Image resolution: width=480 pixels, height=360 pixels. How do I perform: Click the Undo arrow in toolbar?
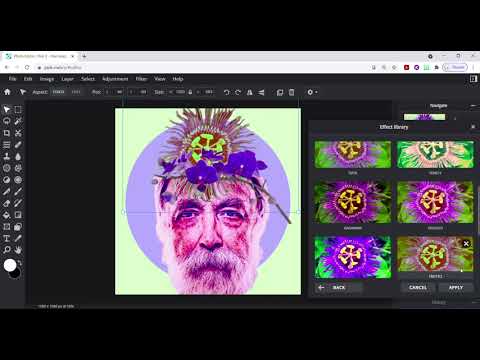227,92
